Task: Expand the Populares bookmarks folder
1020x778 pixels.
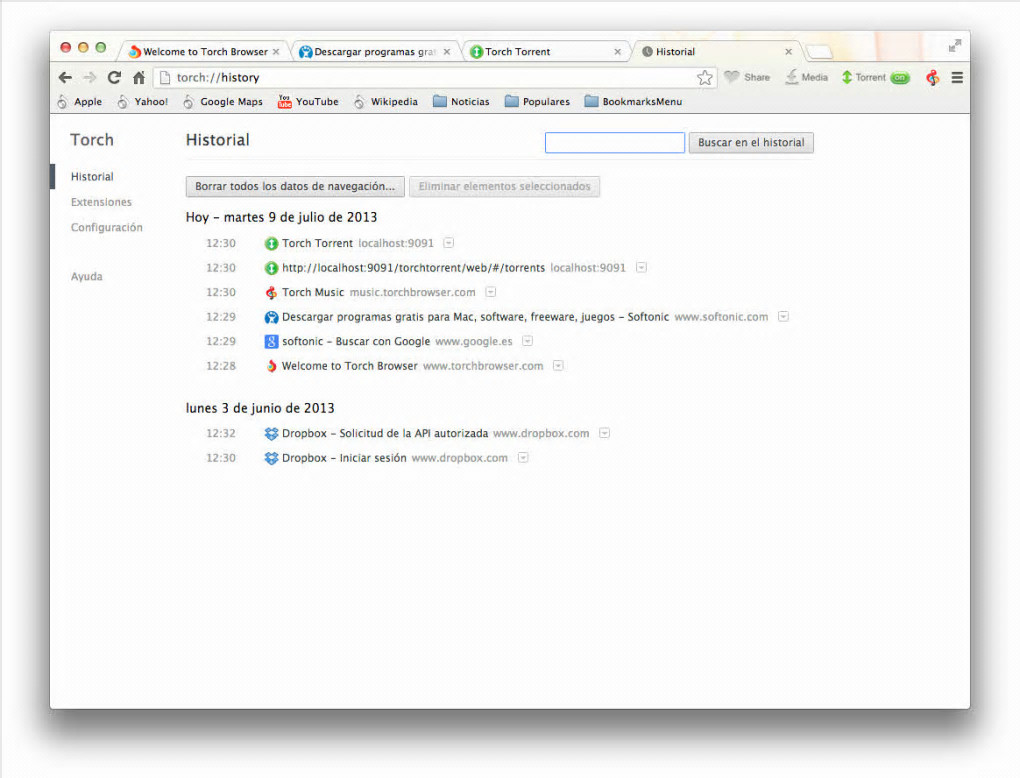Action: click(537, 101)
